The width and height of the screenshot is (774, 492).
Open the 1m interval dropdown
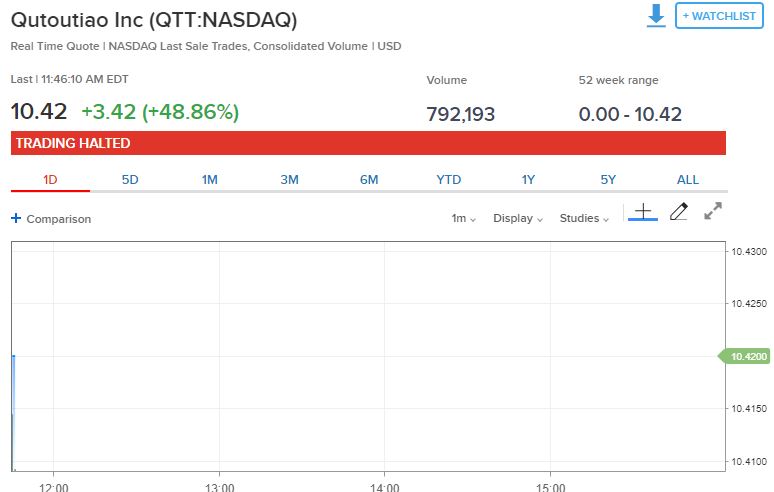(464, 219)
